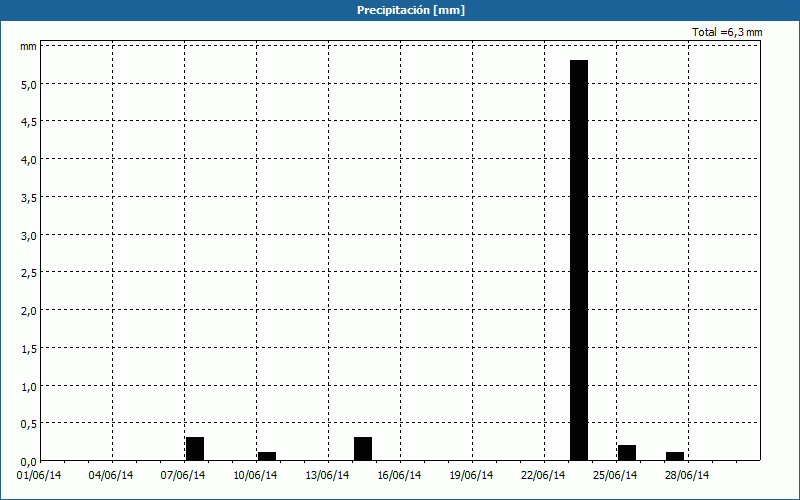Click the tallest rainfall bar near 23/06/14

tap(579, 260)
